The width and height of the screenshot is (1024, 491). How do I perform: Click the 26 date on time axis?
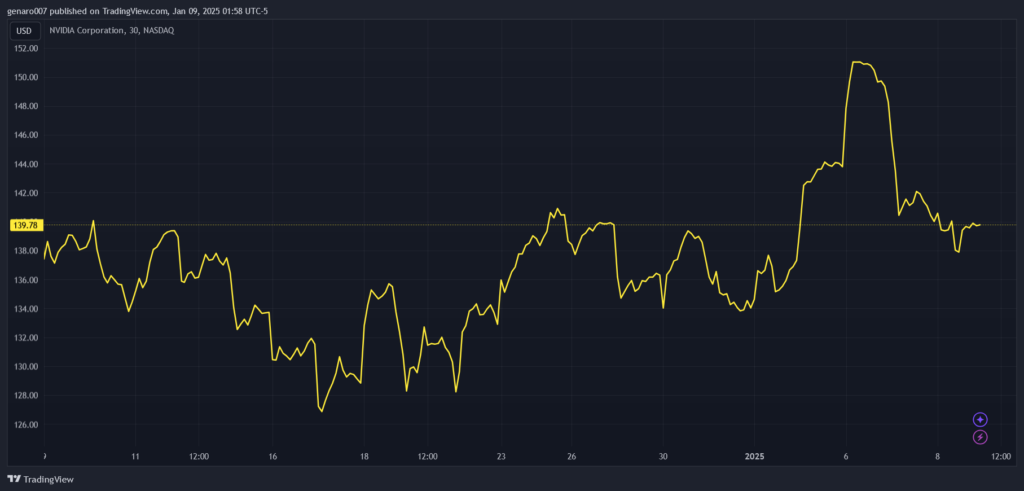click(x=571, y=457)
